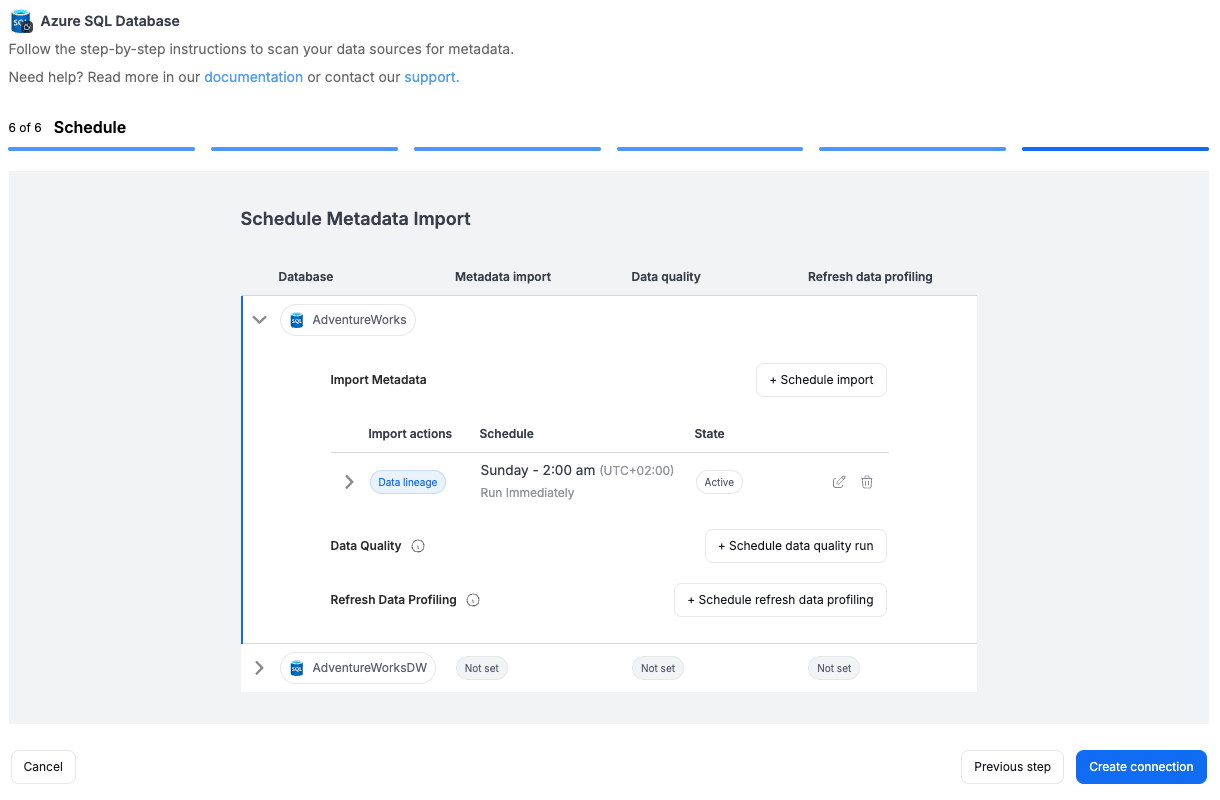
Task: Click the Active state badge
Action: (x=719, y=482)
